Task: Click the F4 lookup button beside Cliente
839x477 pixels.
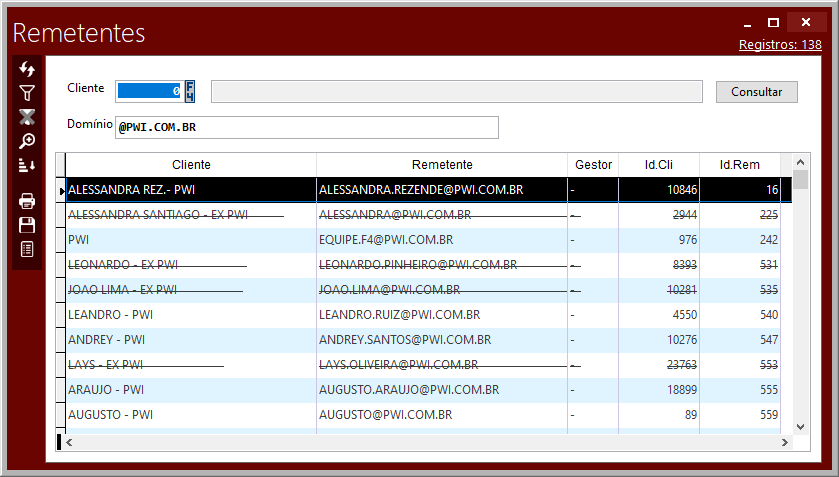Action: [190, 91]
